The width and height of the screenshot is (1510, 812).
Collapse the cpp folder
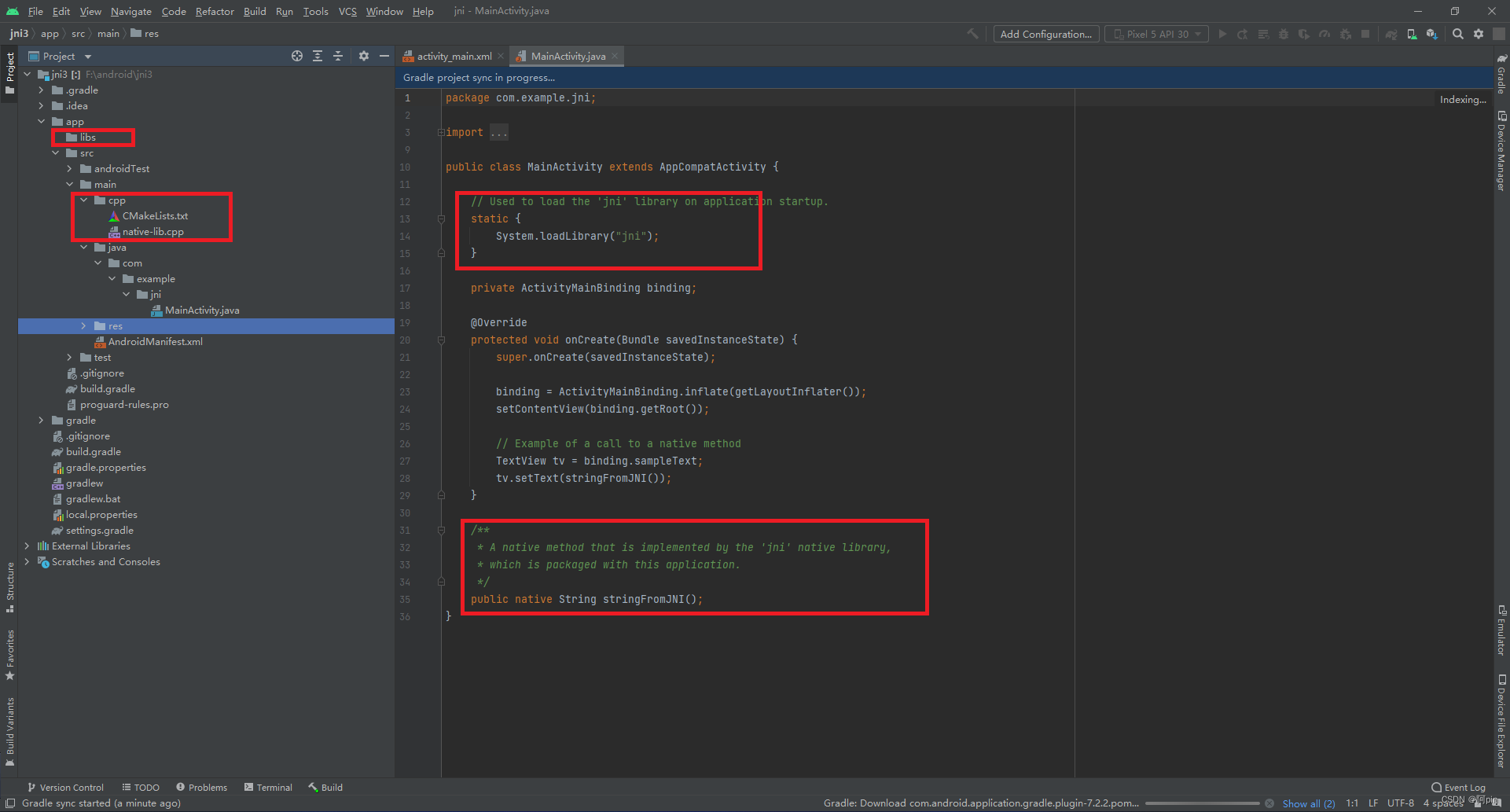[83, 200]
